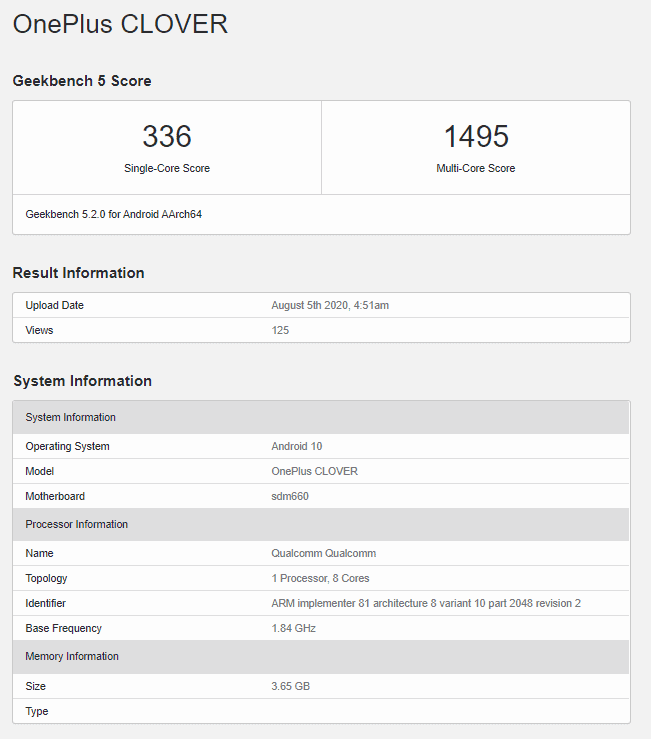The width and height of the screenshot is (651, 739).
Task: Click the Name row label
Action: coord(39,553)
